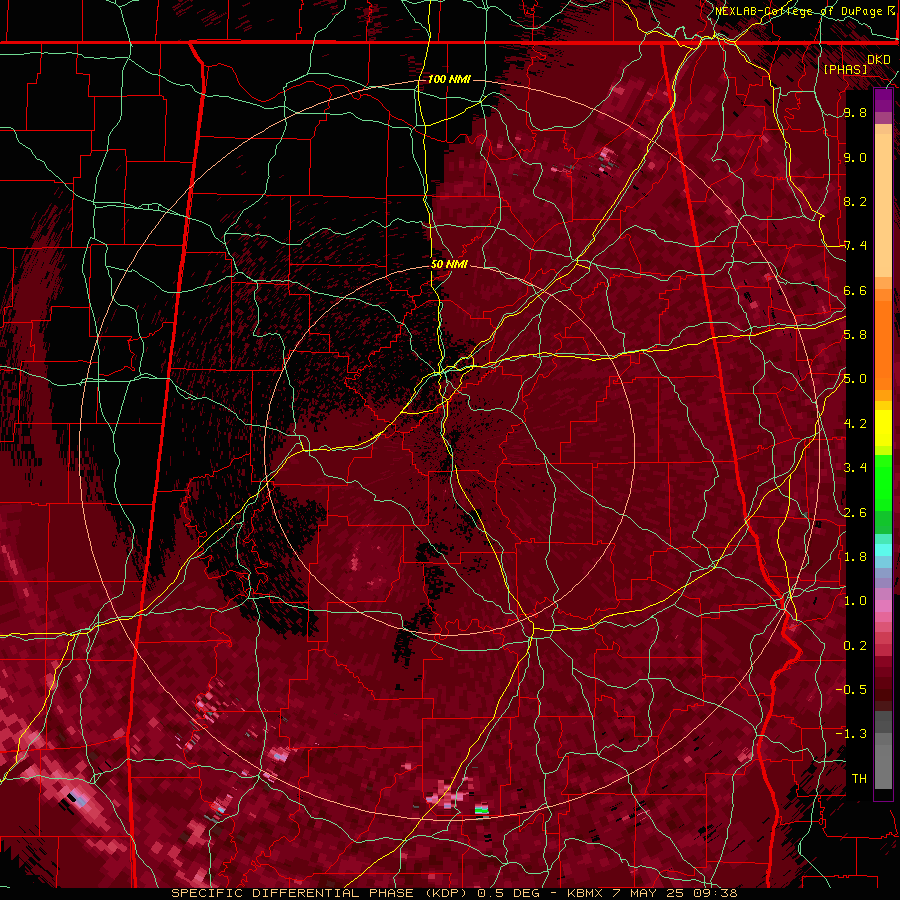
Task: Click the bright green swatch in the color bar
Action: pyautogui.click(x=883, y=482)
